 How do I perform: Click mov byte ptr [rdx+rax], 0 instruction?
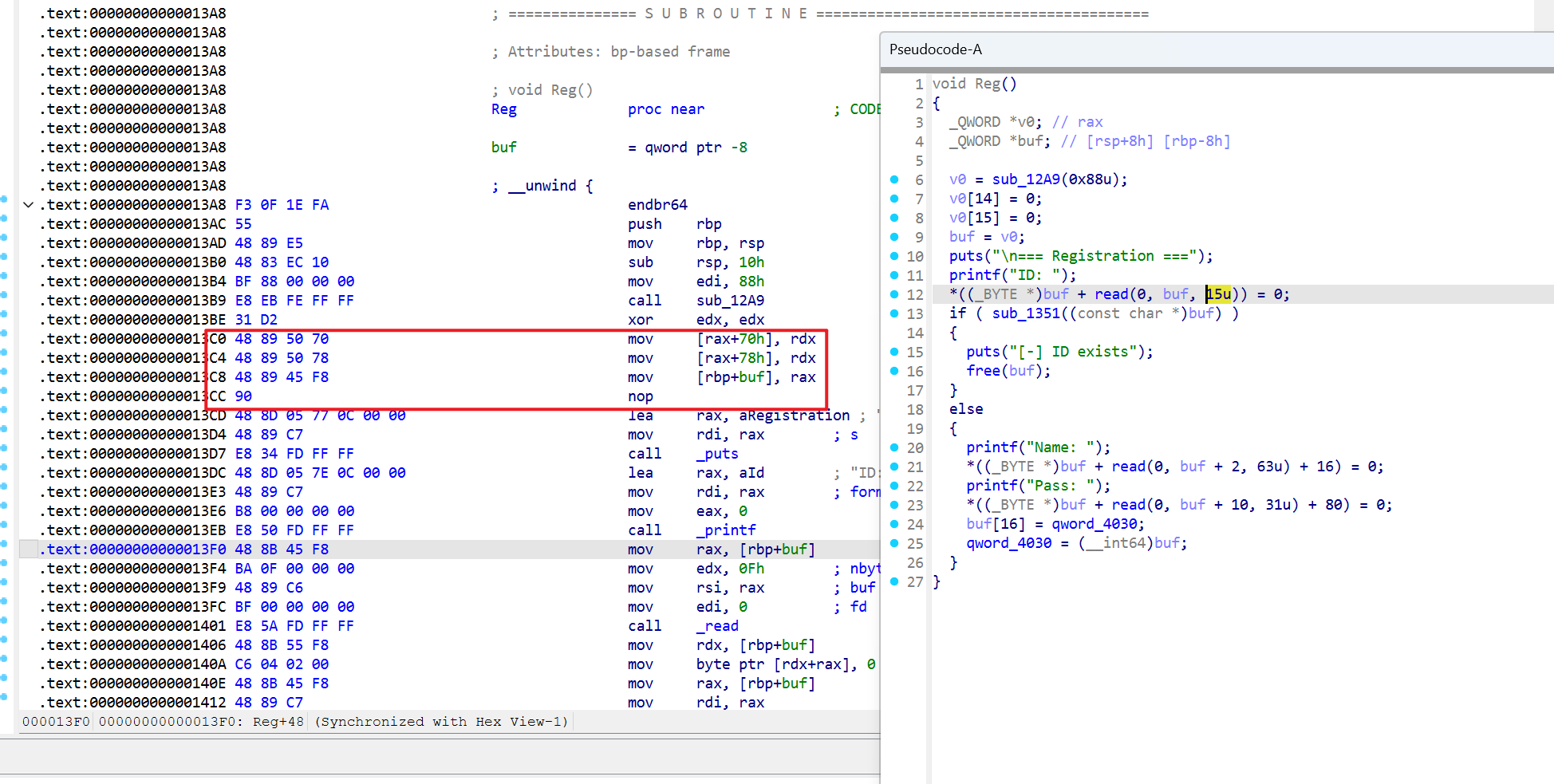[x=751, y=664]
